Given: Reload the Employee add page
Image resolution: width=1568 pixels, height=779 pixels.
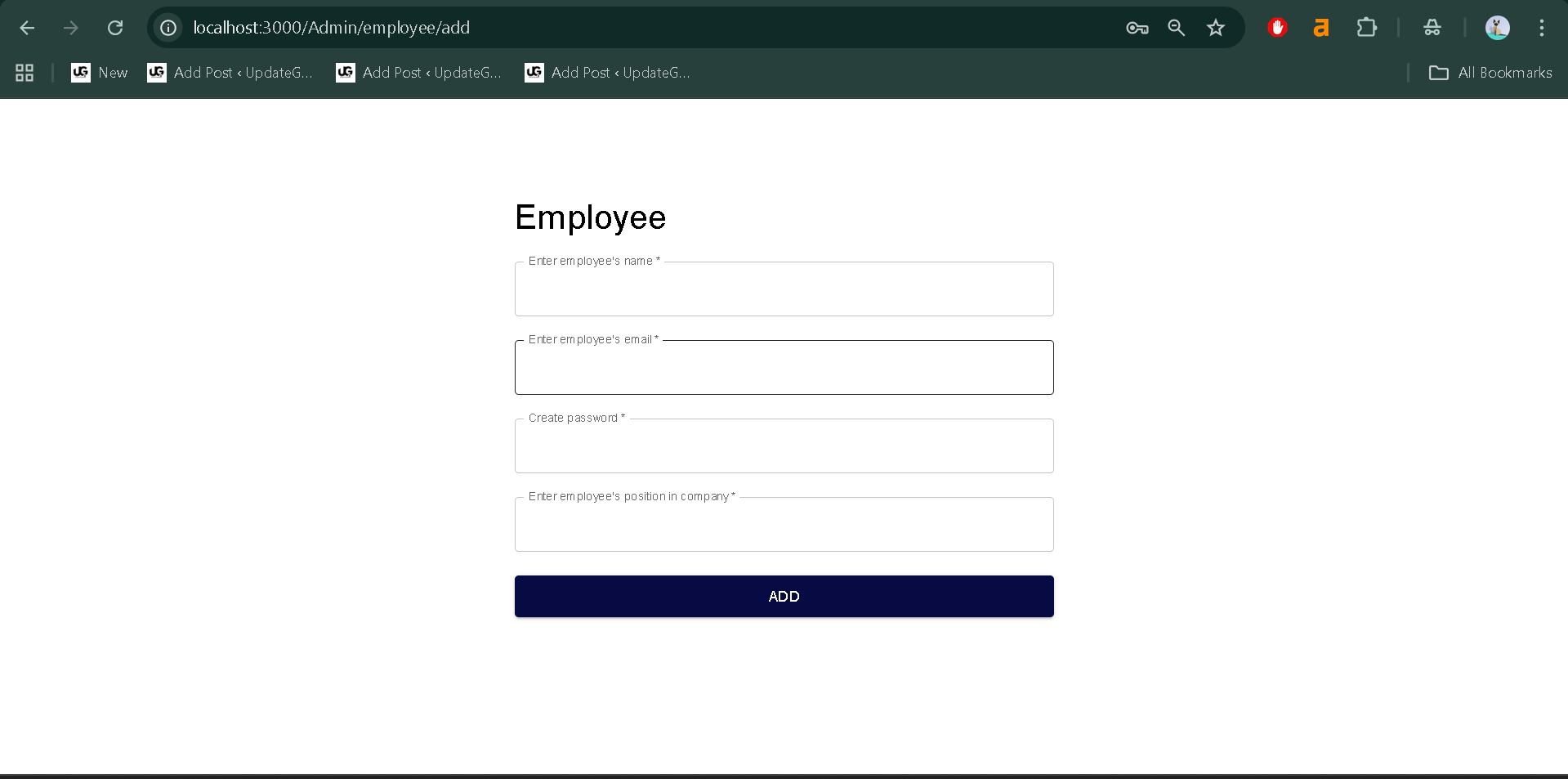Looking at the screenshot, I should pos(115,27).
